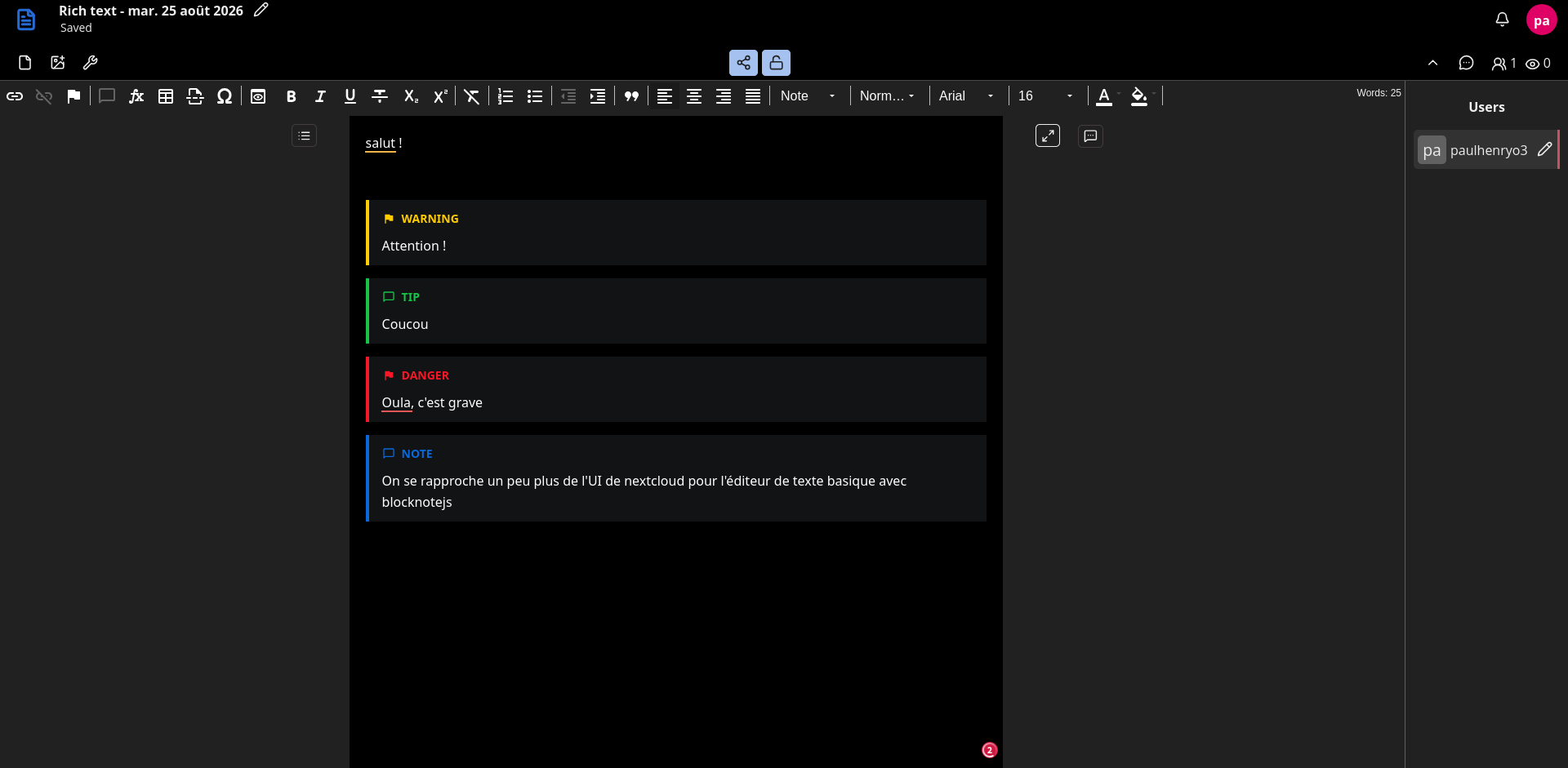
Task: Click the insert link icon
Action: pyautogui.click(x=15, y=96)
